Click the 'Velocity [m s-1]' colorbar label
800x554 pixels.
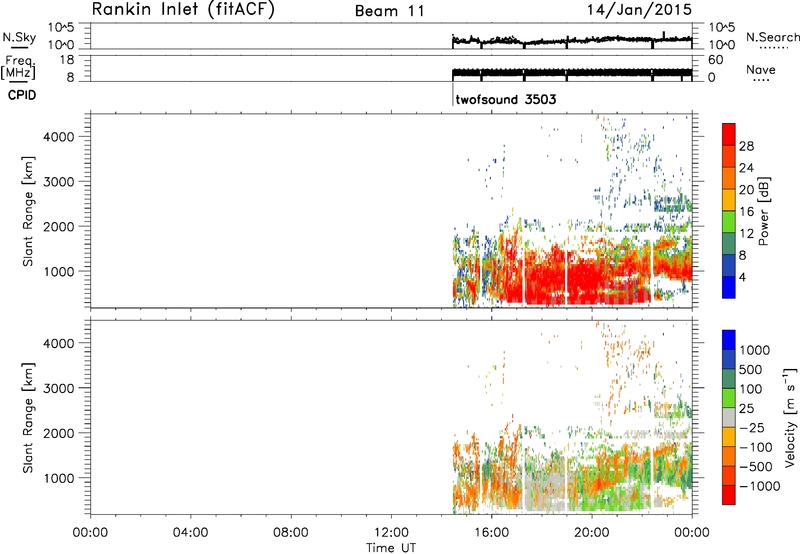[x=790, y=417]
